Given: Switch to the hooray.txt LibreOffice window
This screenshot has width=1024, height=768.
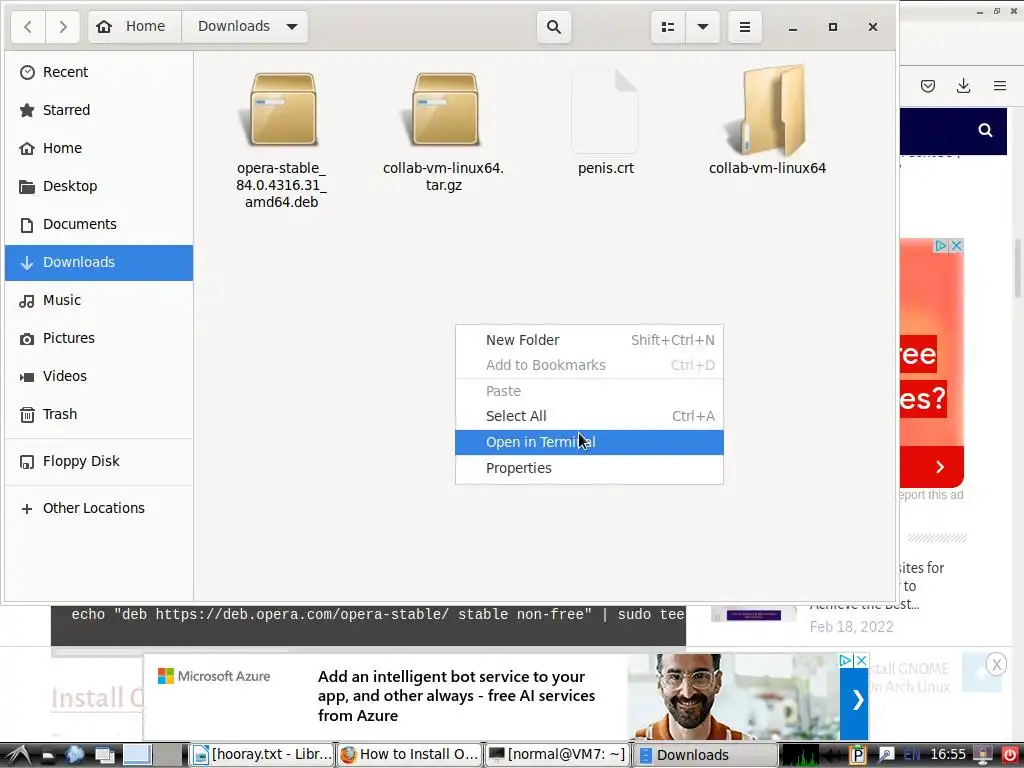Looking at the screenshot, I should 262,755.
